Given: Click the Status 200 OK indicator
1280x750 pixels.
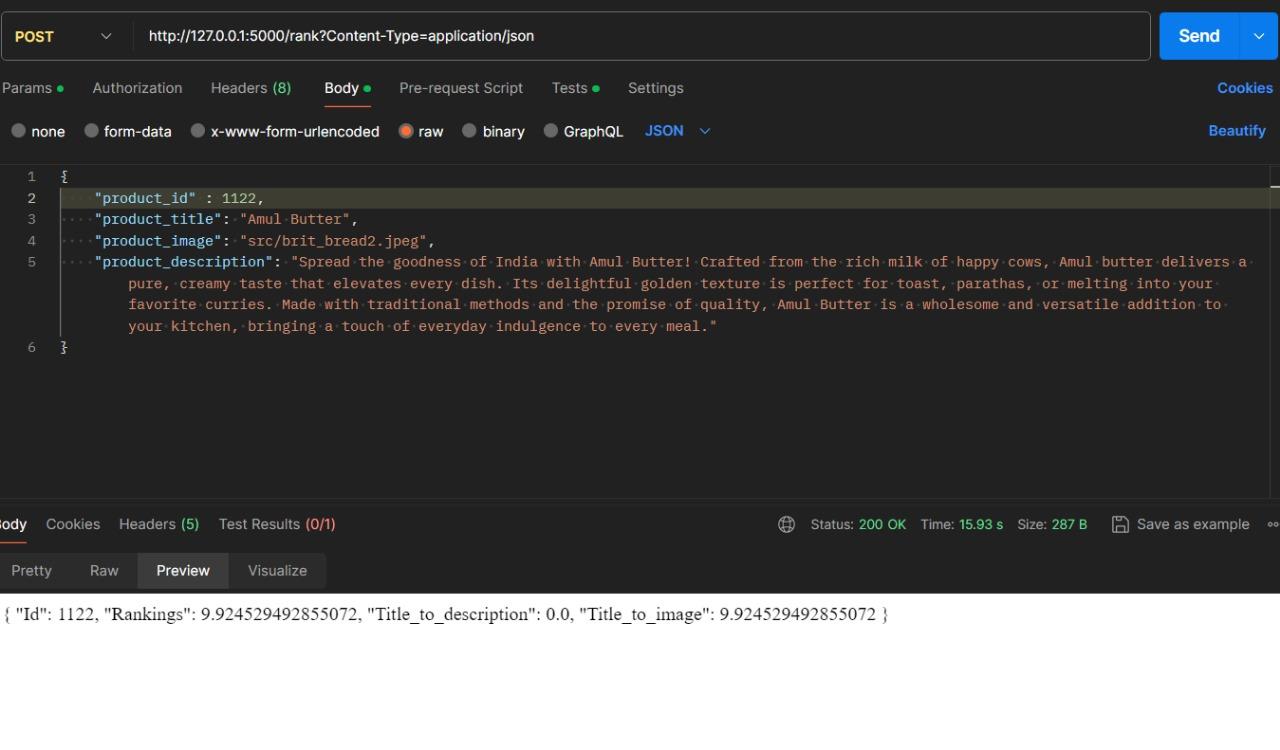Looking at the screenshot, I should 858,524.
